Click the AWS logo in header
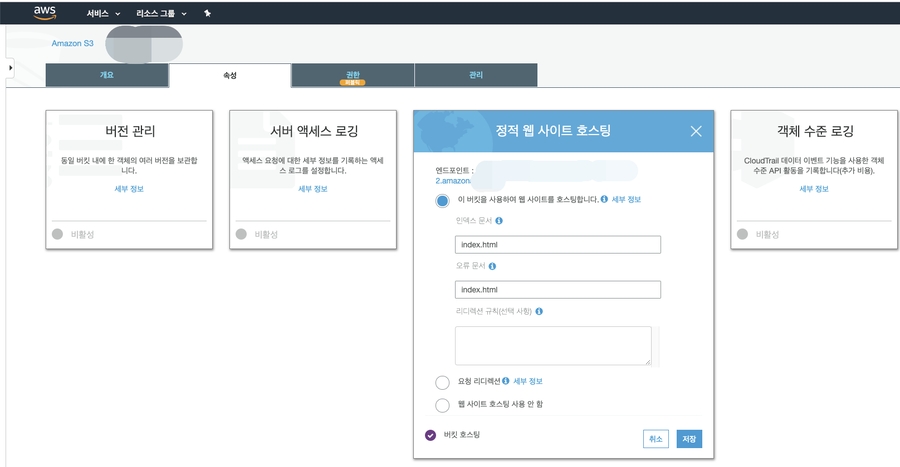Viewport: 900px width, 467px height. (x=46, y=13)
